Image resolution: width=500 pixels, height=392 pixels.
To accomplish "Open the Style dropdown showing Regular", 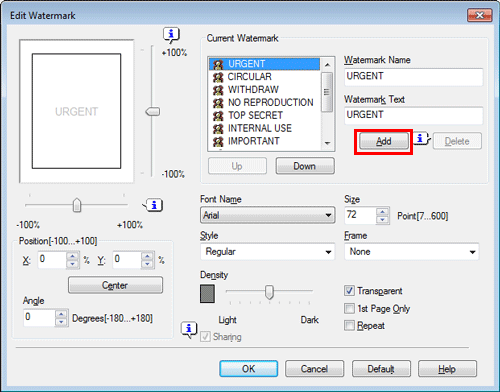I will [x=268, y=252].
